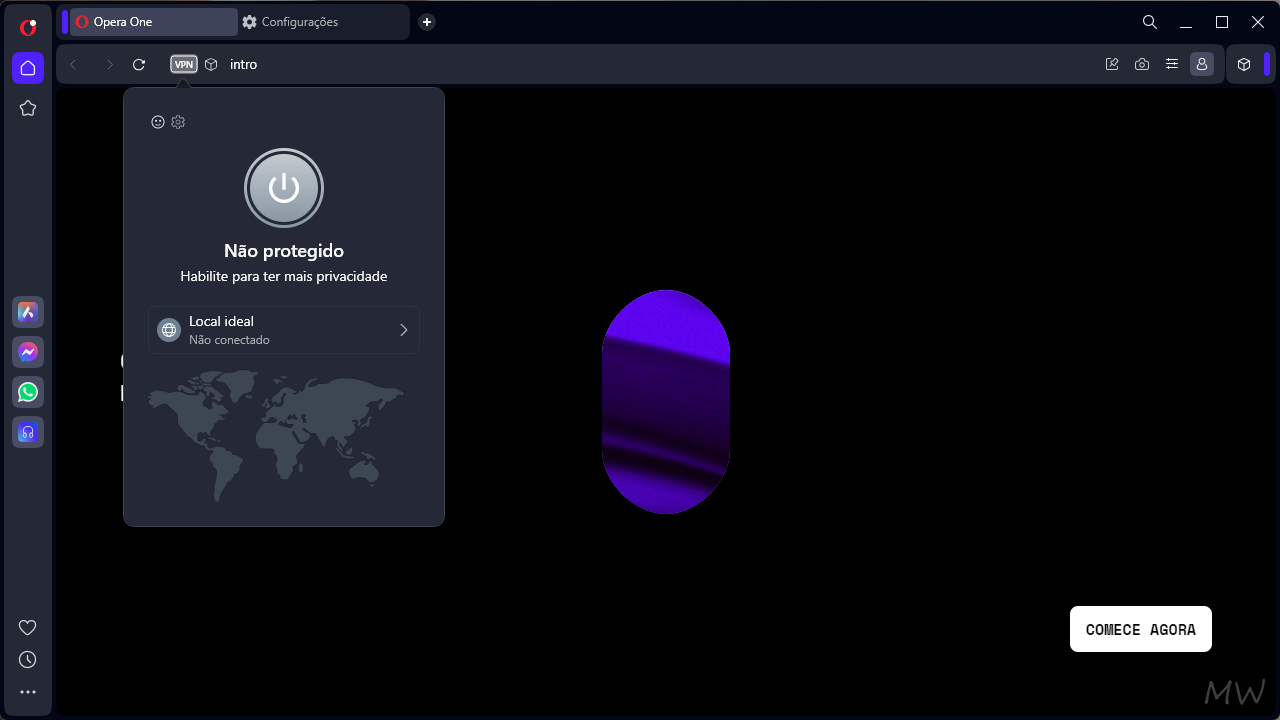Open search tabs magnifier icon

(1150, 22)
